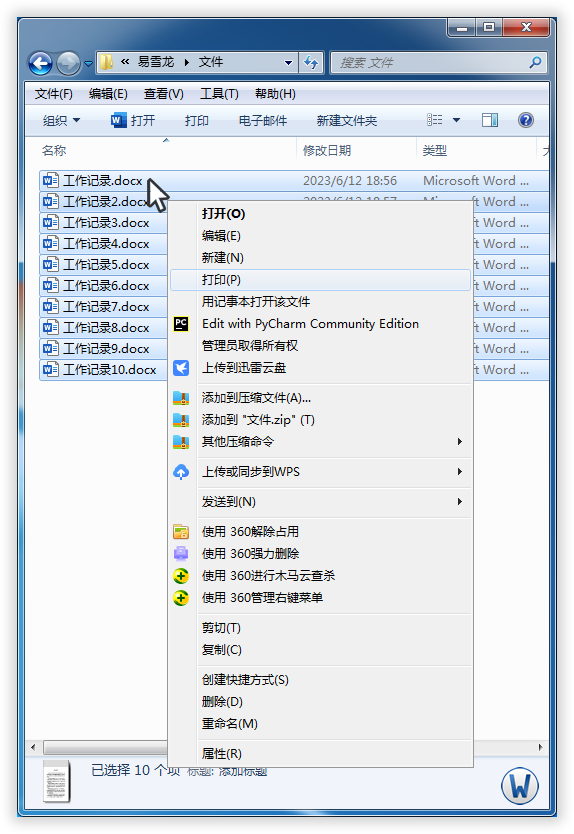Focus the 搜索 文件 search box
The height and width of the screenshot is (834, 574).
439,63
